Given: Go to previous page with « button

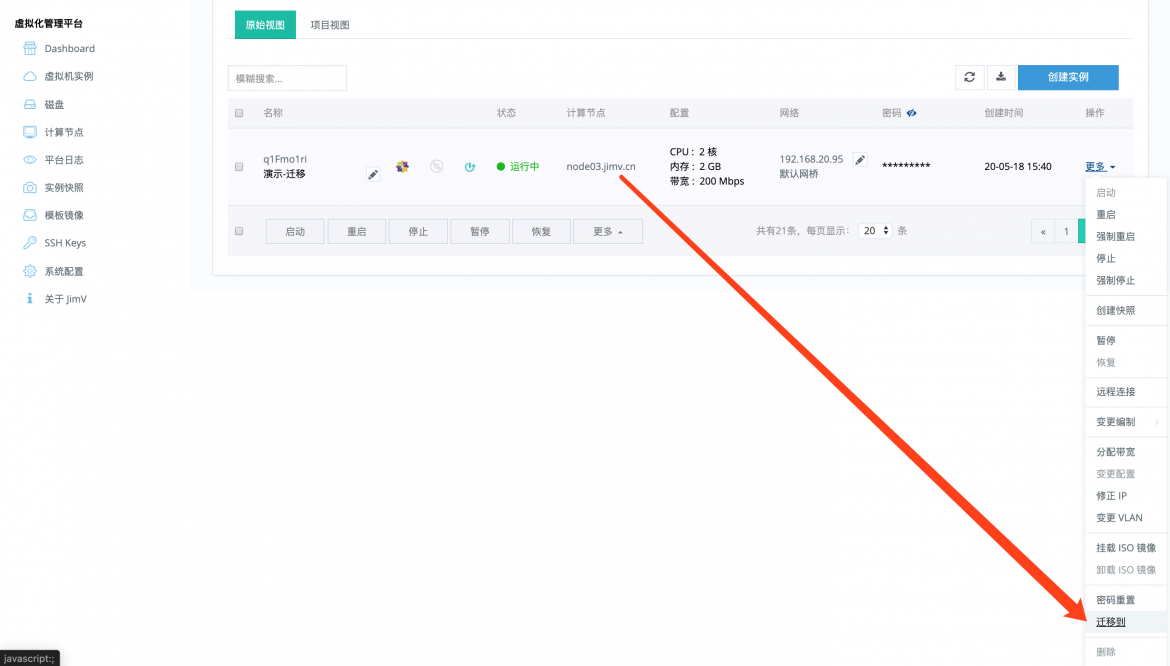Looking at the screenshot, I should pos(1042,231).
